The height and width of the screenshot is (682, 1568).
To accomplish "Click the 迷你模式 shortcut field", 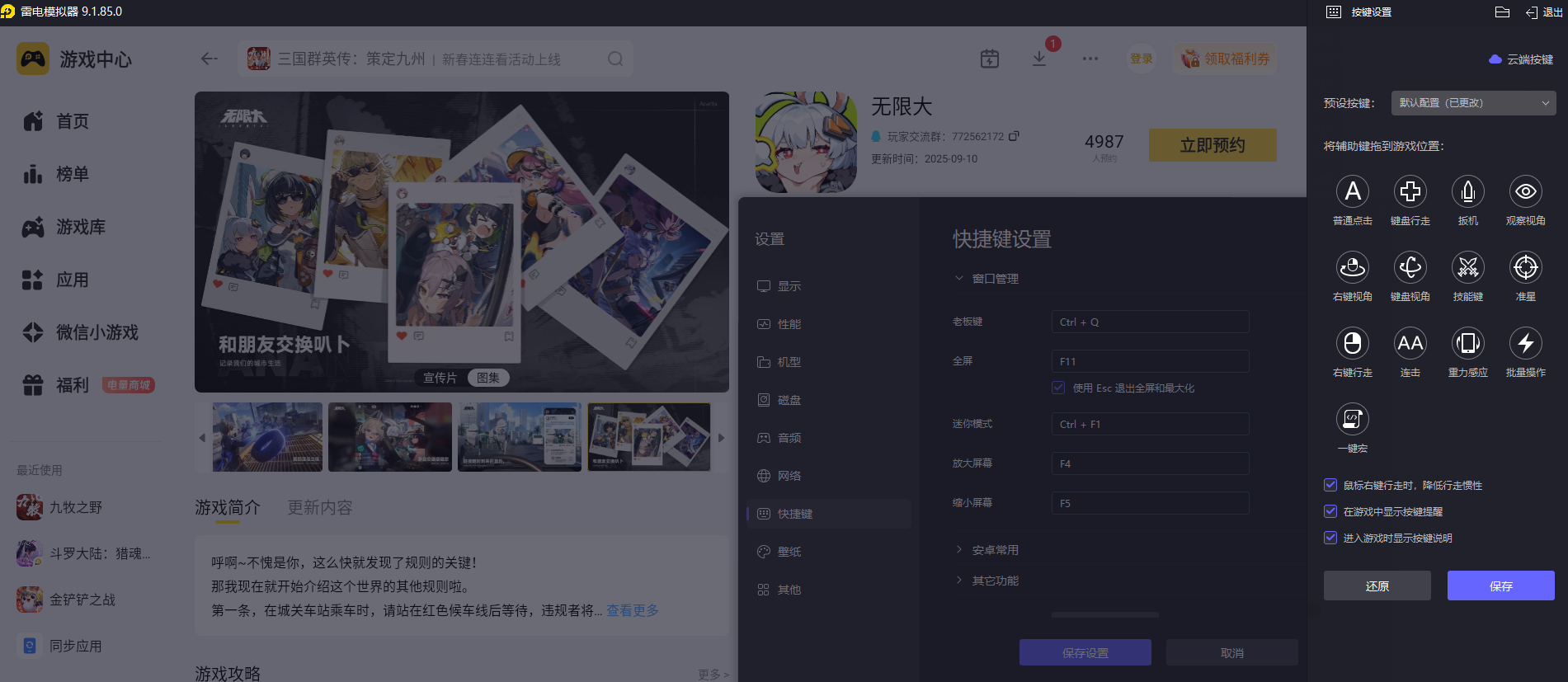I will point(1151,424).
